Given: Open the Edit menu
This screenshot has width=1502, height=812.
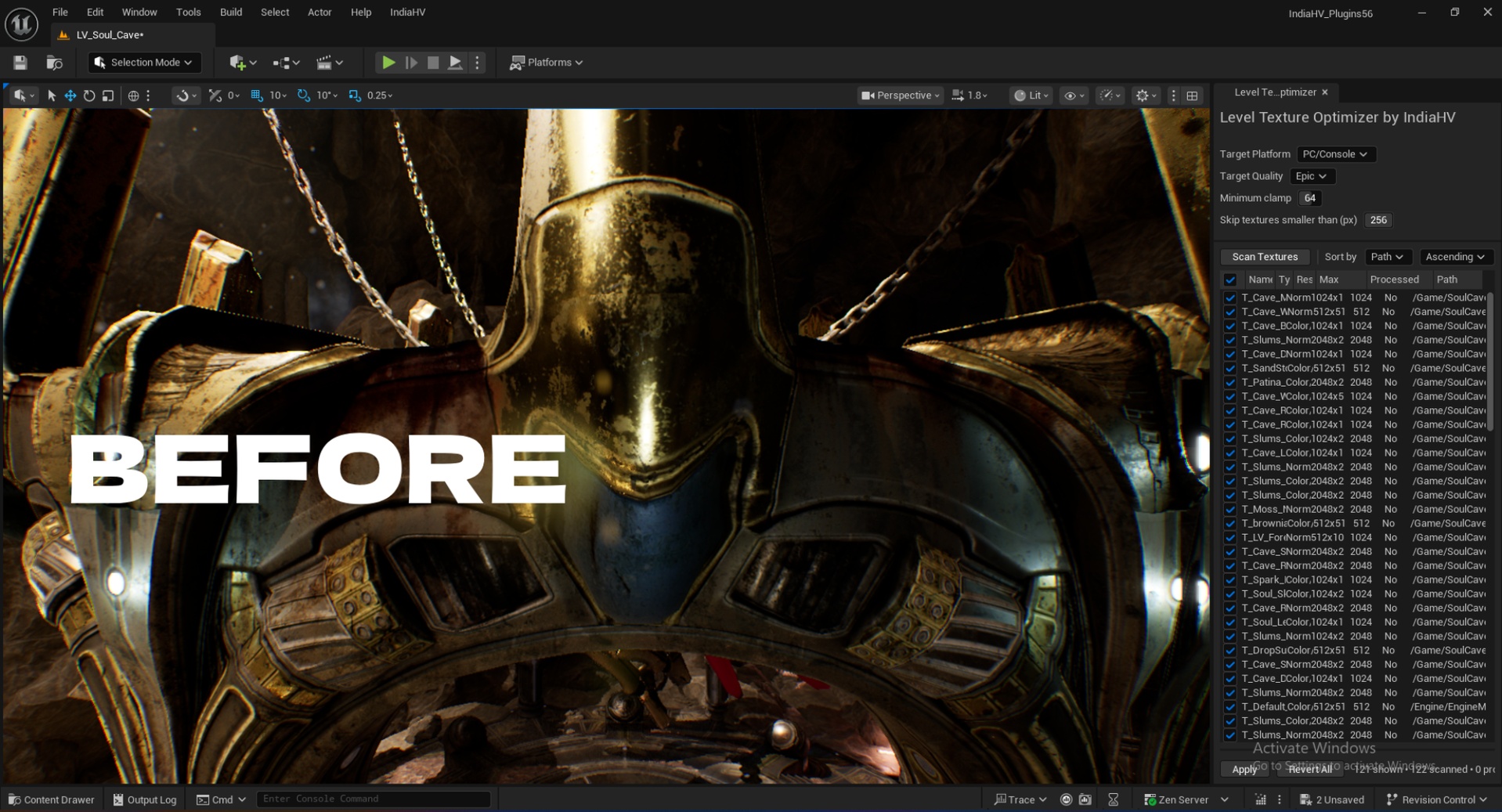Looking at the screenshot, I should (x=95, y=13).
